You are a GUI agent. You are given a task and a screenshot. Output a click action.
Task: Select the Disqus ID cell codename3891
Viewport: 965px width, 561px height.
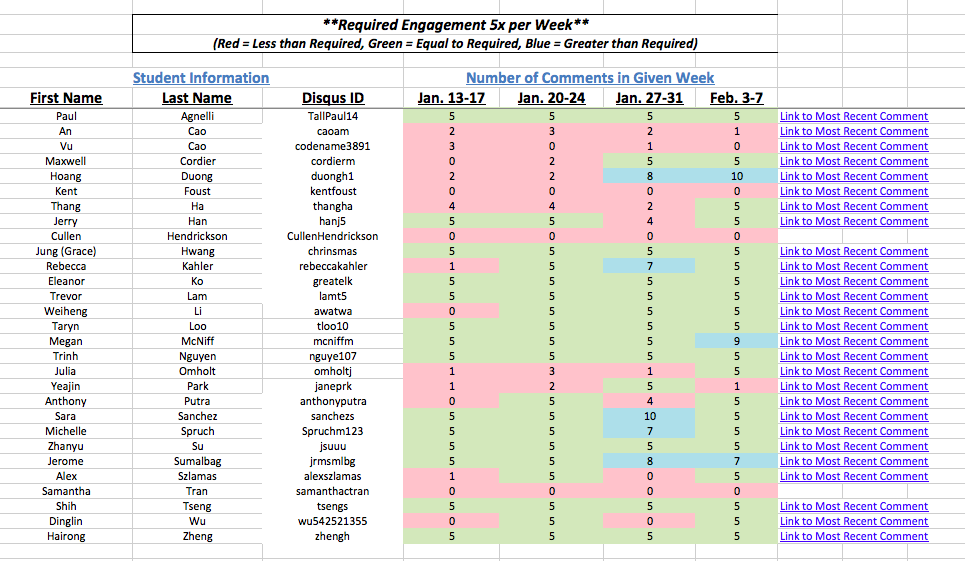pos(333,146)
